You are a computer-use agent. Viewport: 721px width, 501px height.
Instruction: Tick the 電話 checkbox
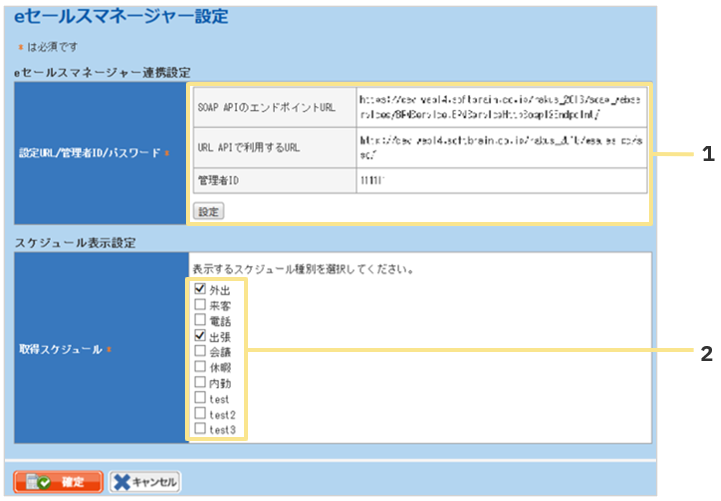pos(201,322)
